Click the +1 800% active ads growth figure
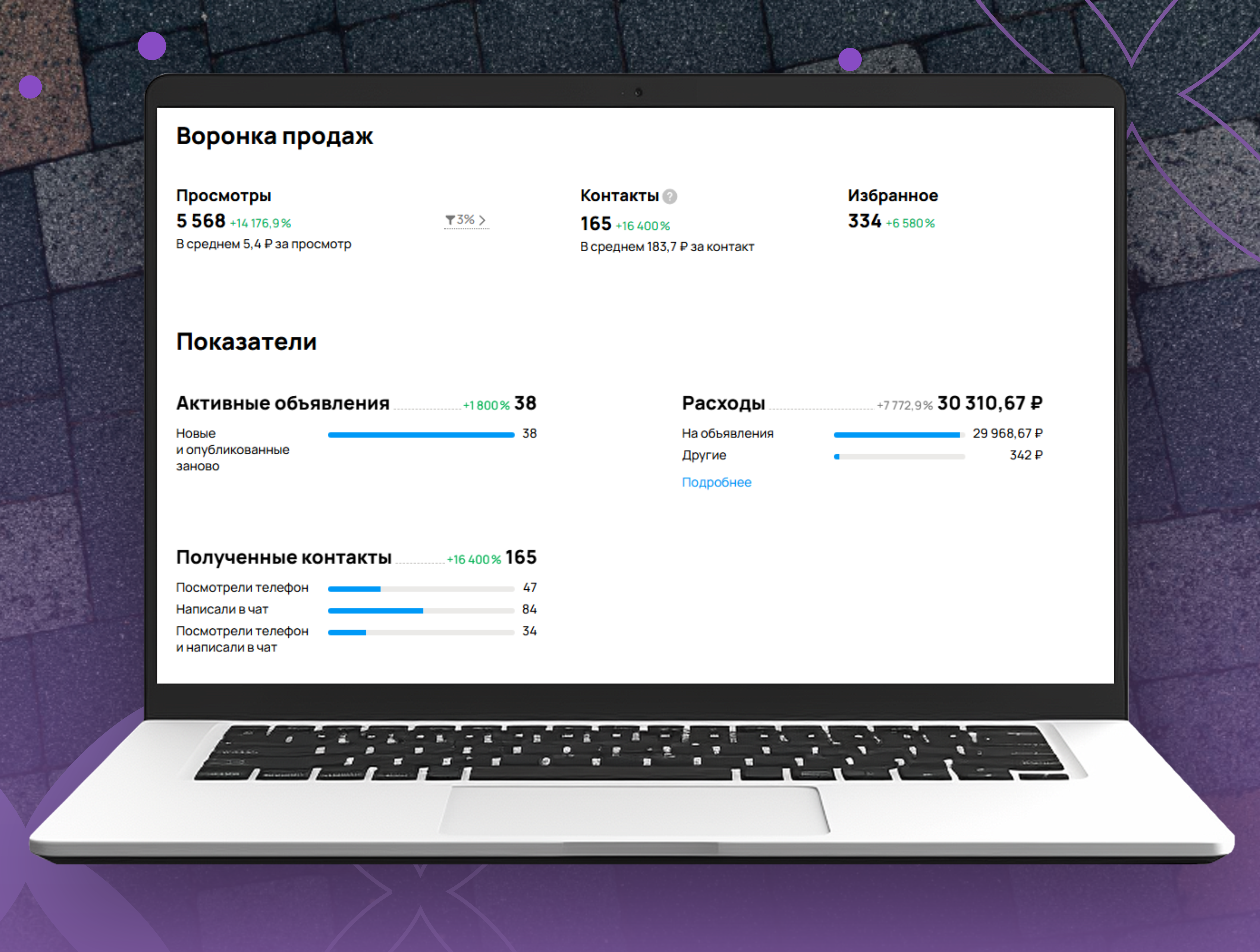 click(x=486, y=406)
